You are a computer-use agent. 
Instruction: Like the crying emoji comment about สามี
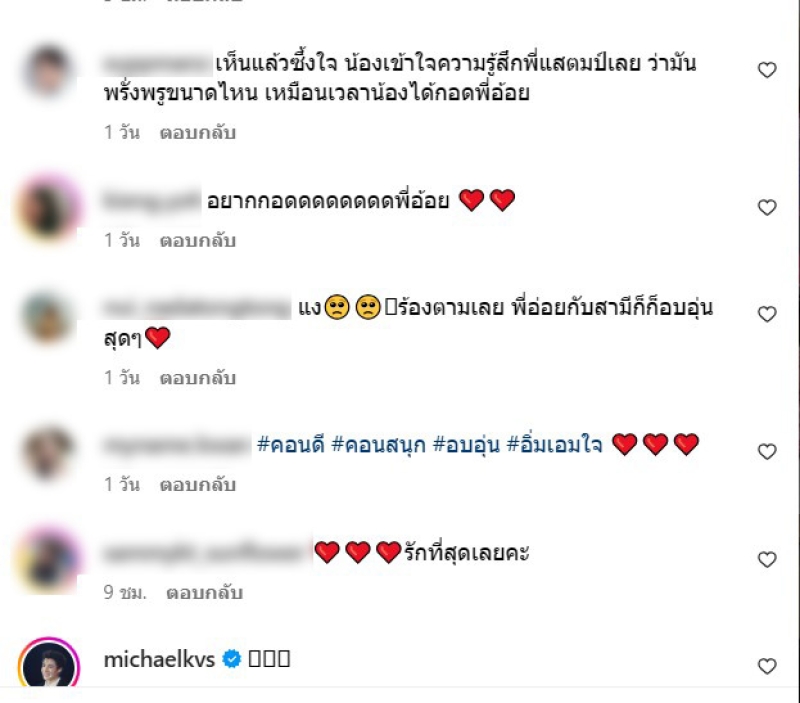(x=767, y=314)
